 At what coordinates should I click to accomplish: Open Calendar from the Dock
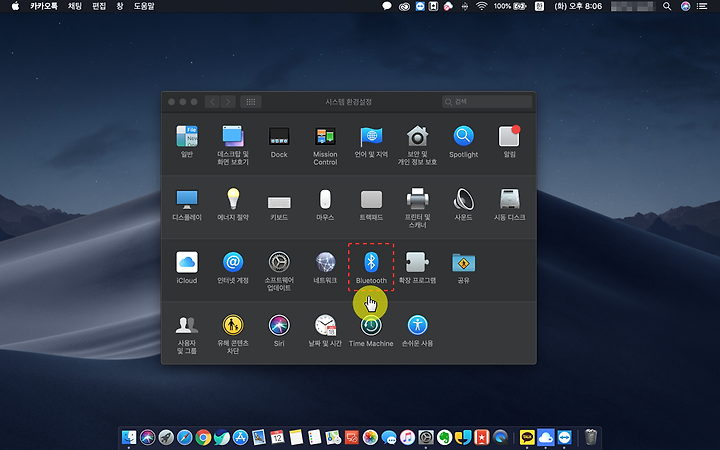277,437
